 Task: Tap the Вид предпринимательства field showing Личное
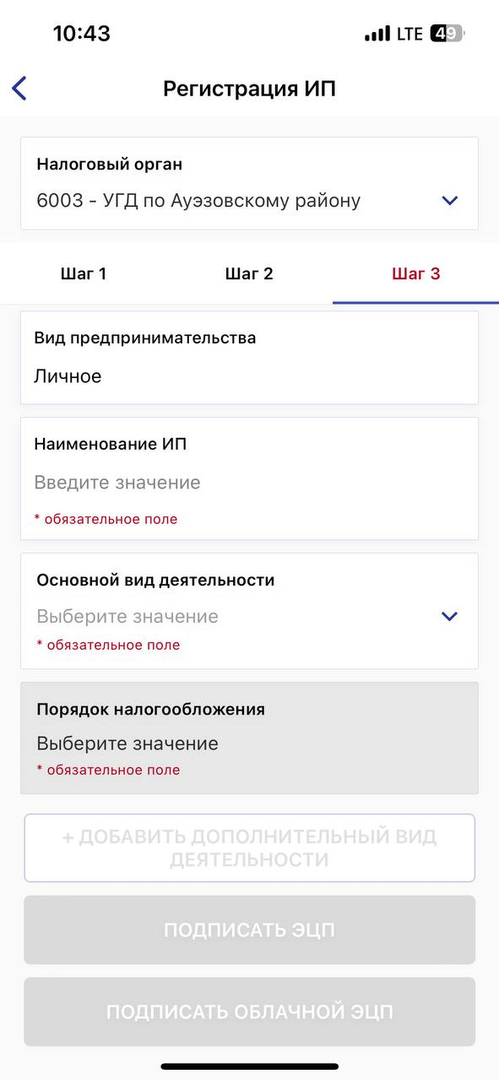[x=250, y=357]
